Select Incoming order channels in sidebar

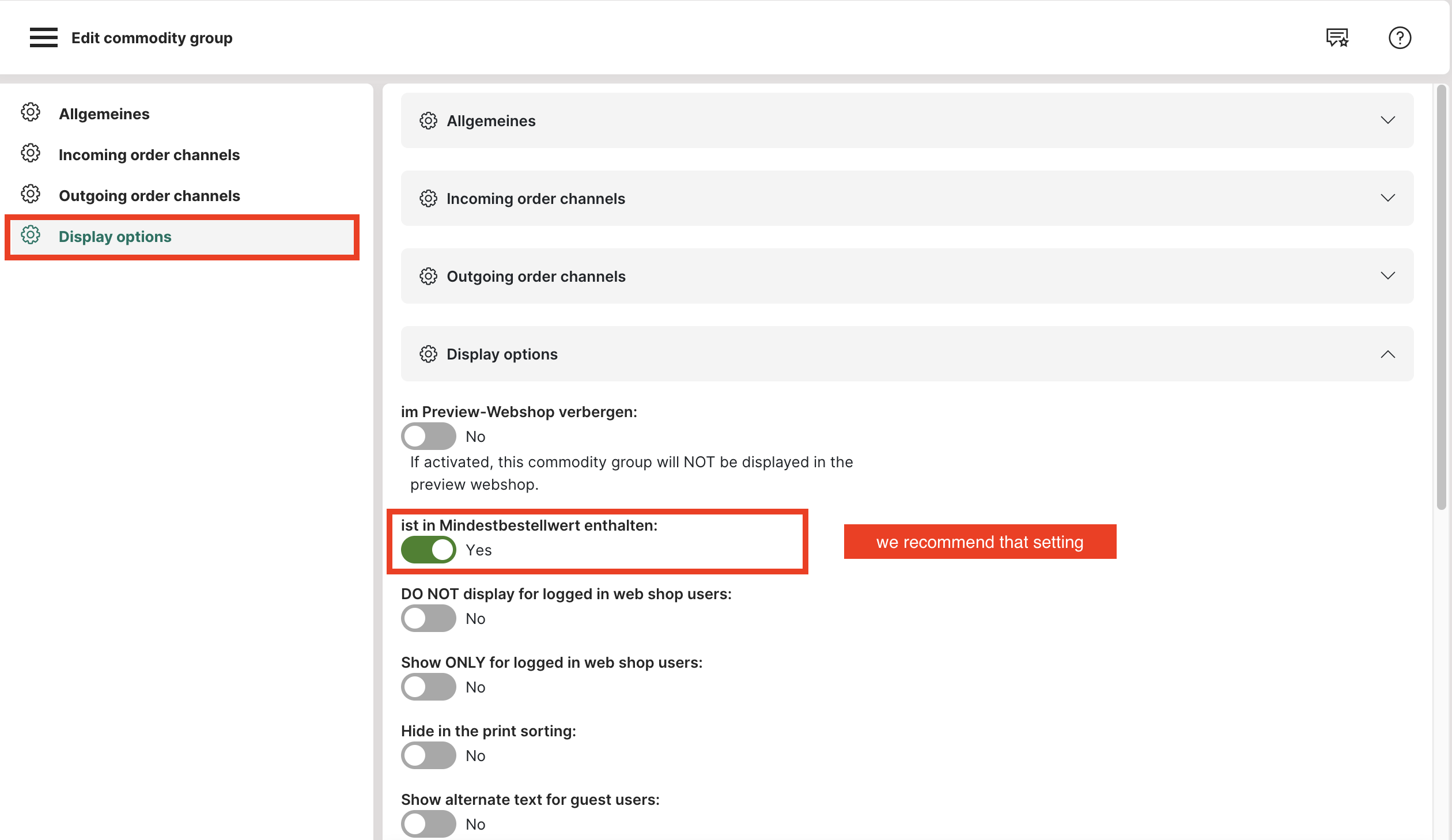click(149, 155)
